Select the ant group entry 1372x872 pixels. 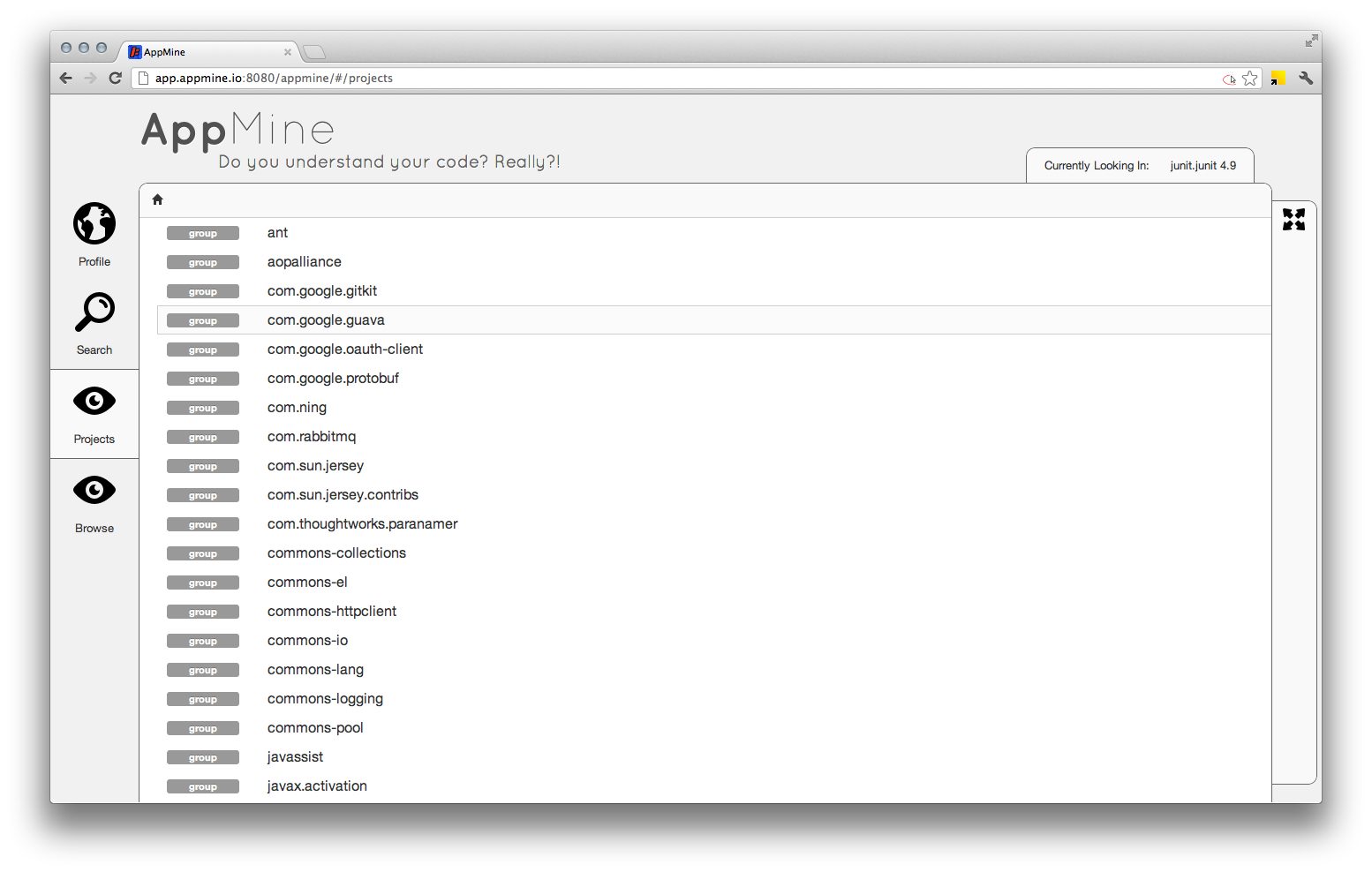pos(277,233)
